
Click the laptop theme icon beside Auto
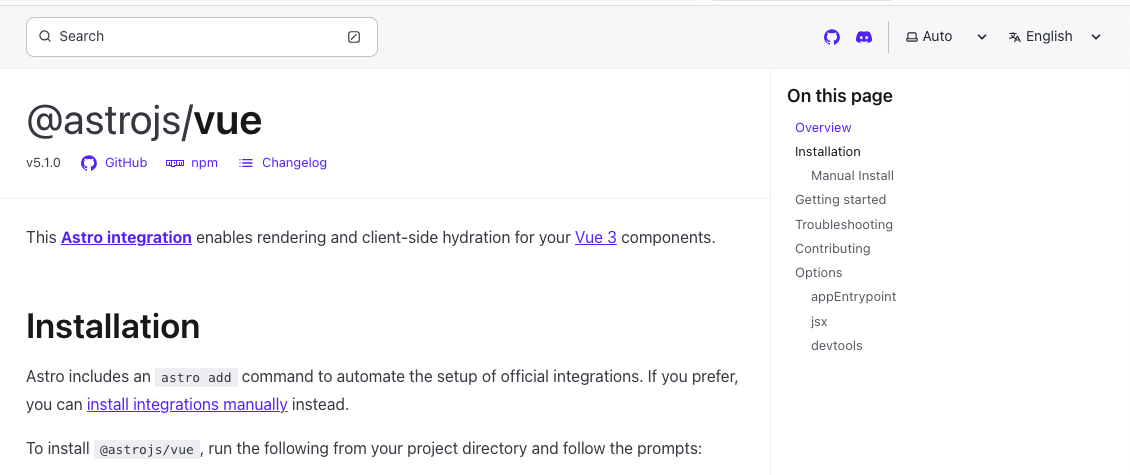click(912, 37)
